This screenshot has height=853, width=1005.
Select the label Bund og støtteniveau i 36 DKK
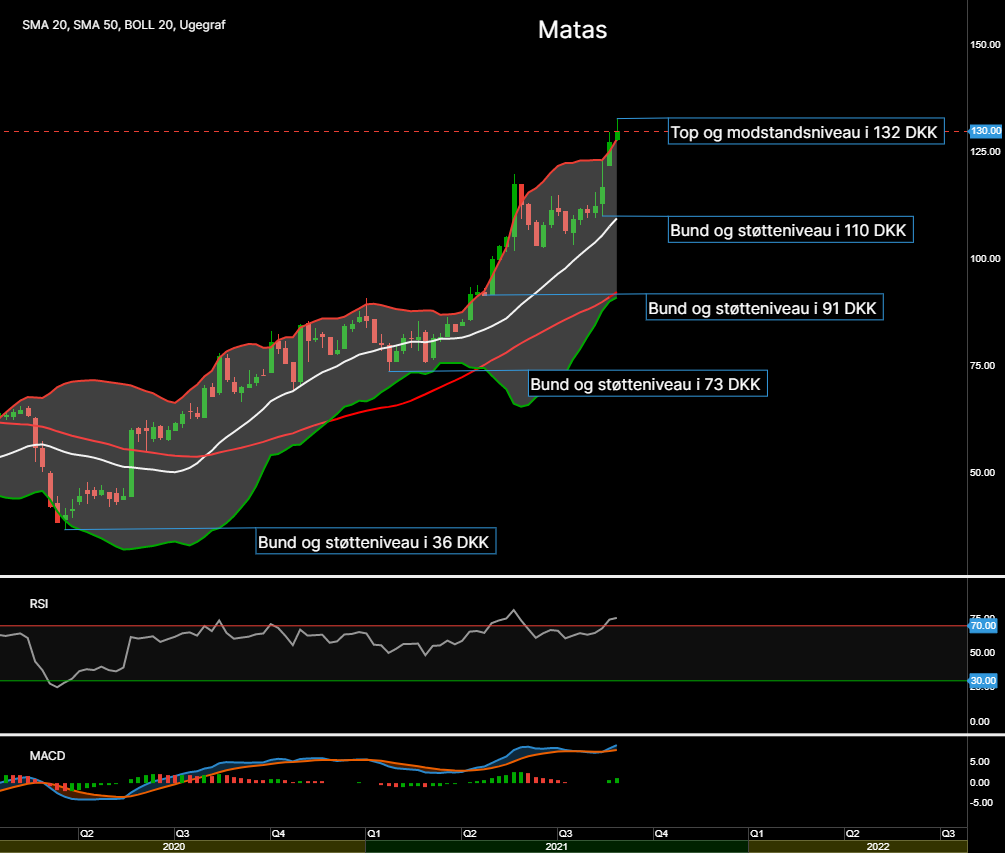click(375, 542)
